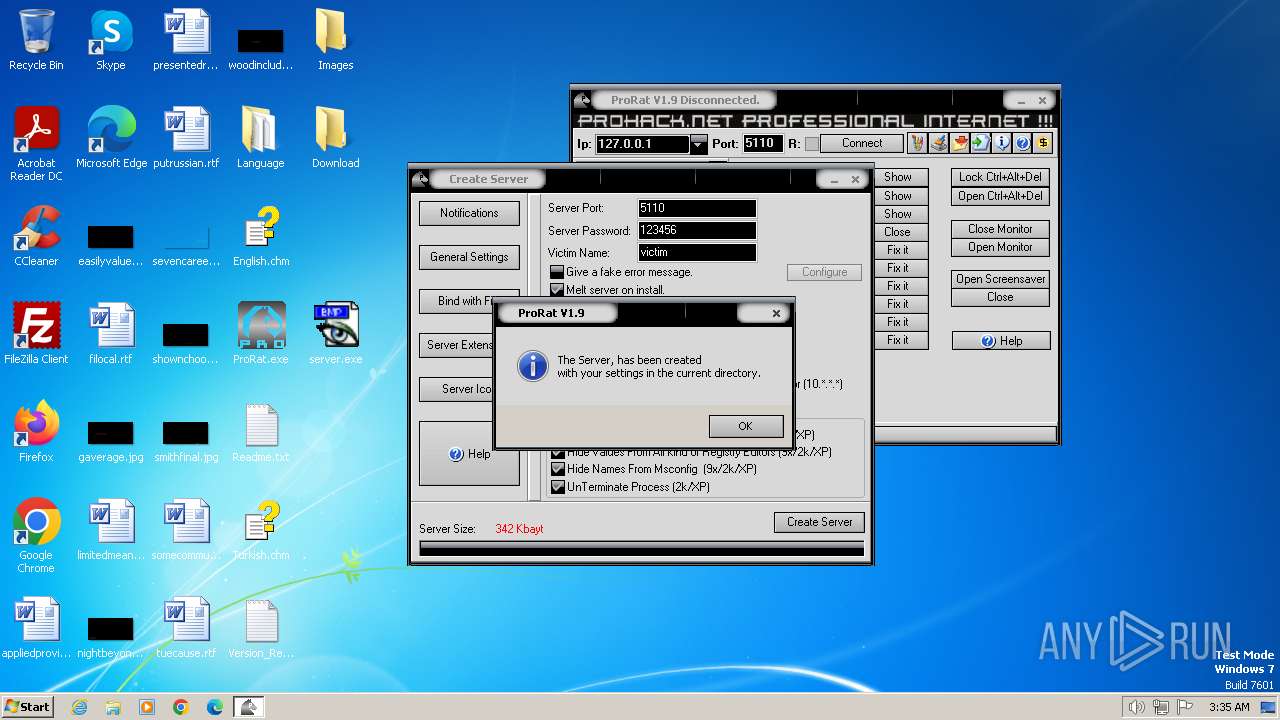Viewport: 1280px width, 720px height.
Task: Open Server Icon section
Action: pos(457,389)
